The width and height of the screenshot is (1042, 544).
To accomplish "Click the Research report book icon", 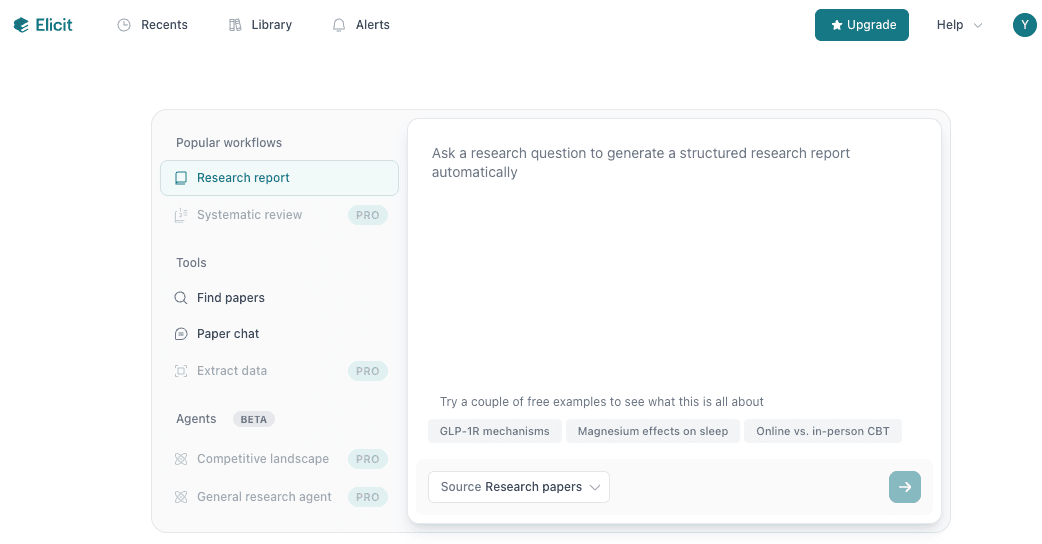I will pos(181,178).
